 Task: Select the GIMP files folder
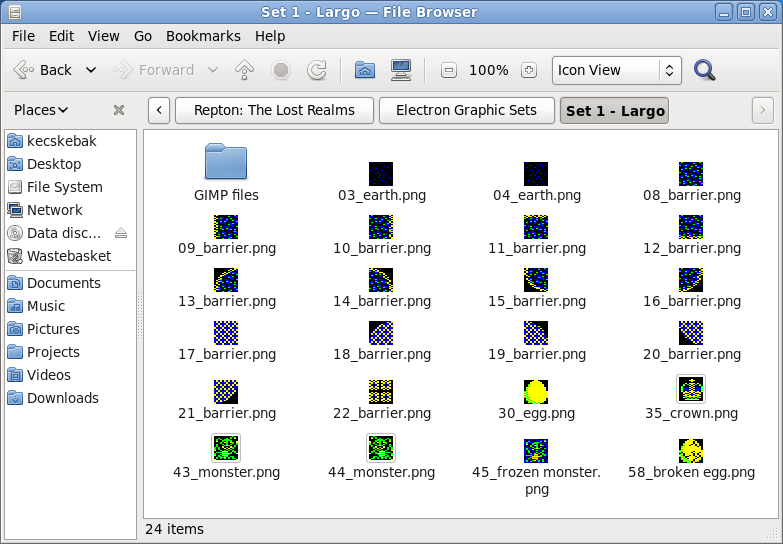(x=226, y=161)
